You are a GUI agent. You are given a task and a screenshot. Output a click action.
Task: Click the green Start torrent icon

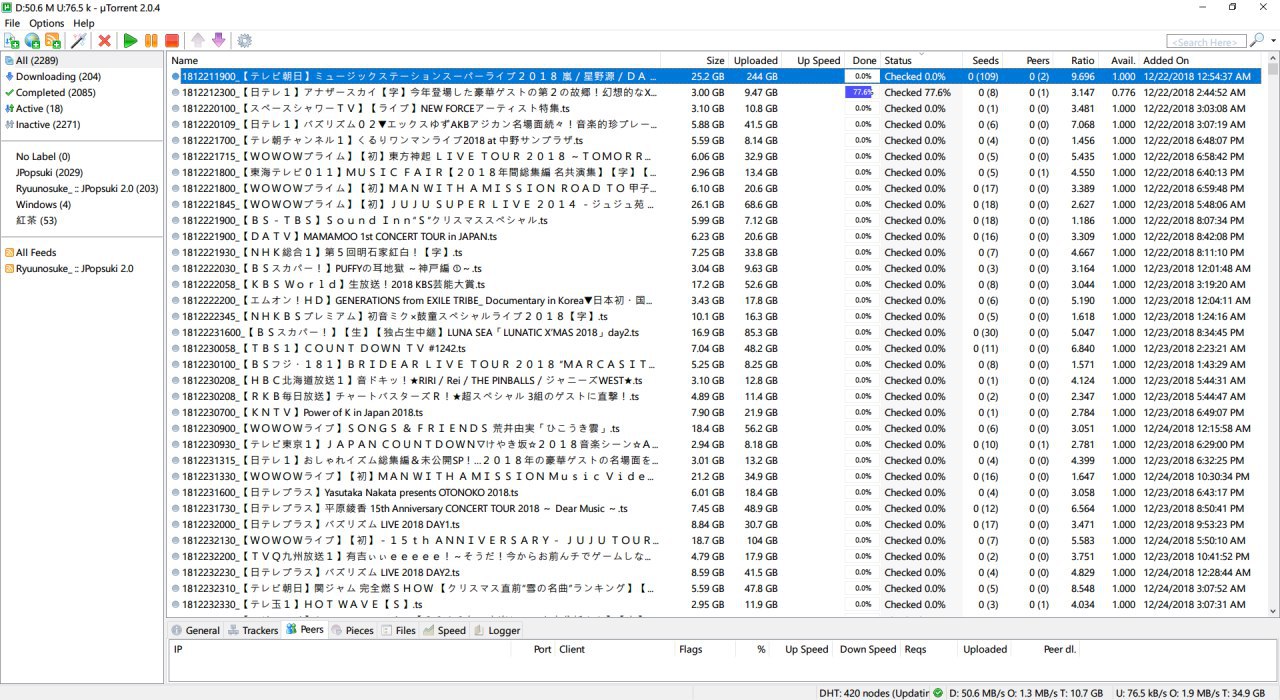click(x=130, y=41)
